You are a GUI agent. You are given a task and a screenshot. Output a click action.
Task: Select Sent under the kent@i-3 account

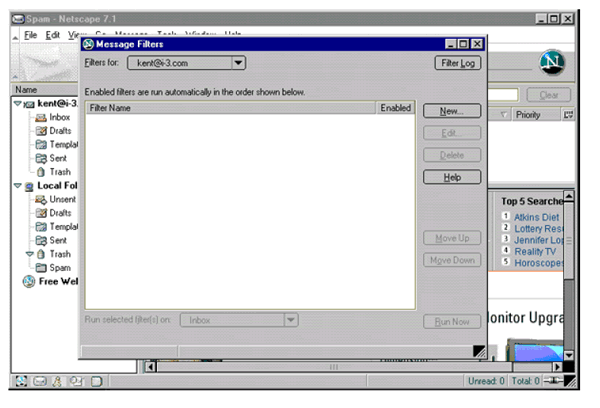point(58,158)
